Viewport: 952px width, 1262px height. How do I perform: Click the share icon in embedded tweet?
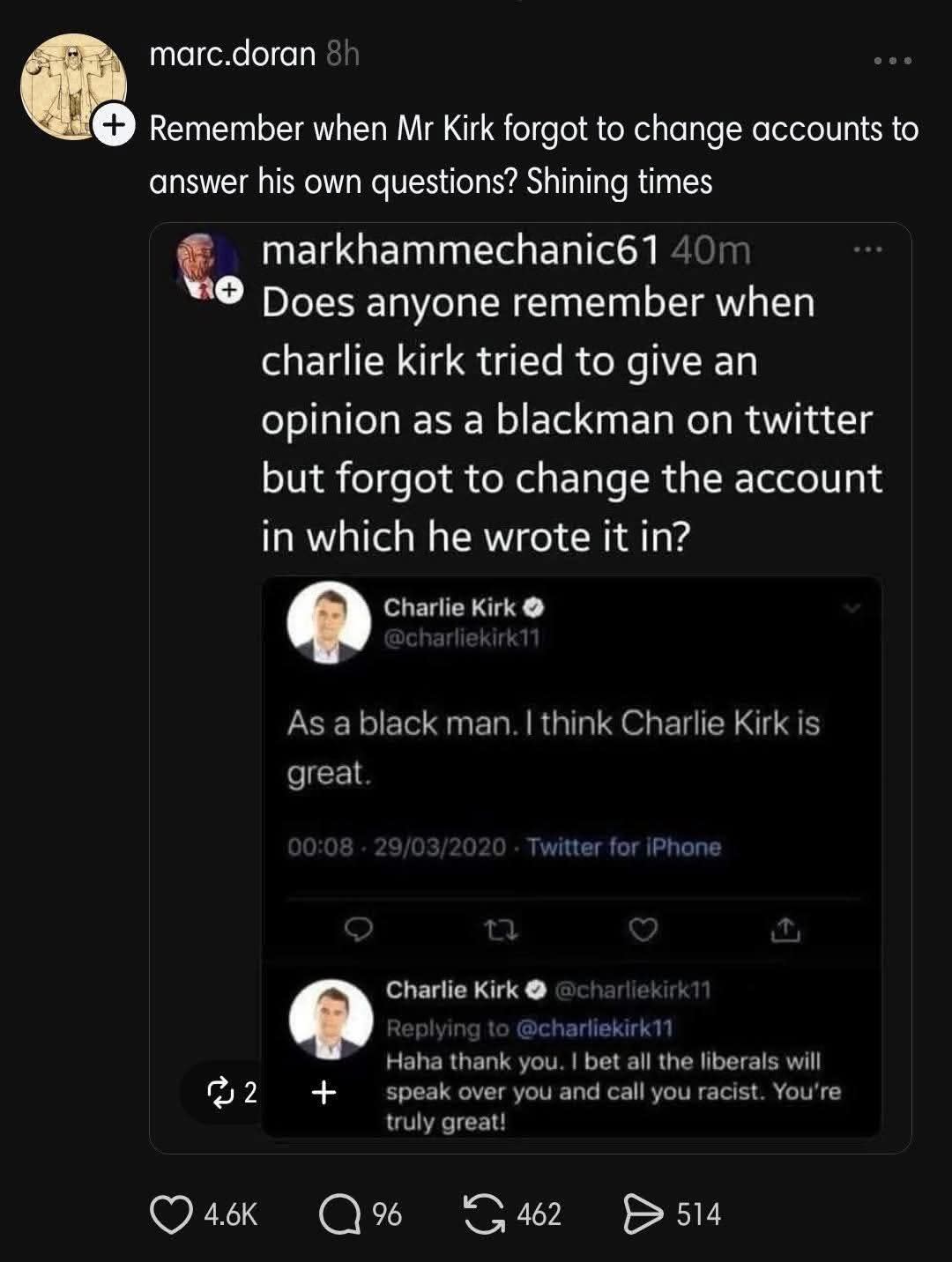point(786,929)
